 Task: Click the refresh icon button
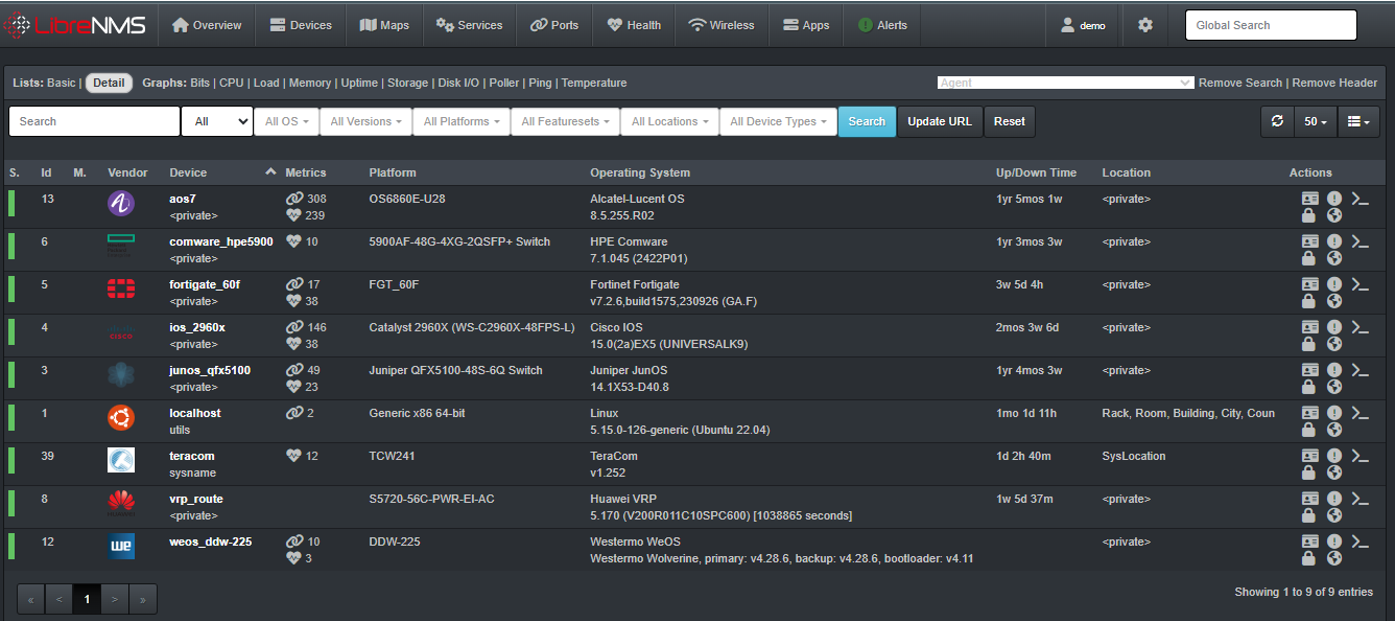pos(1277,121)
